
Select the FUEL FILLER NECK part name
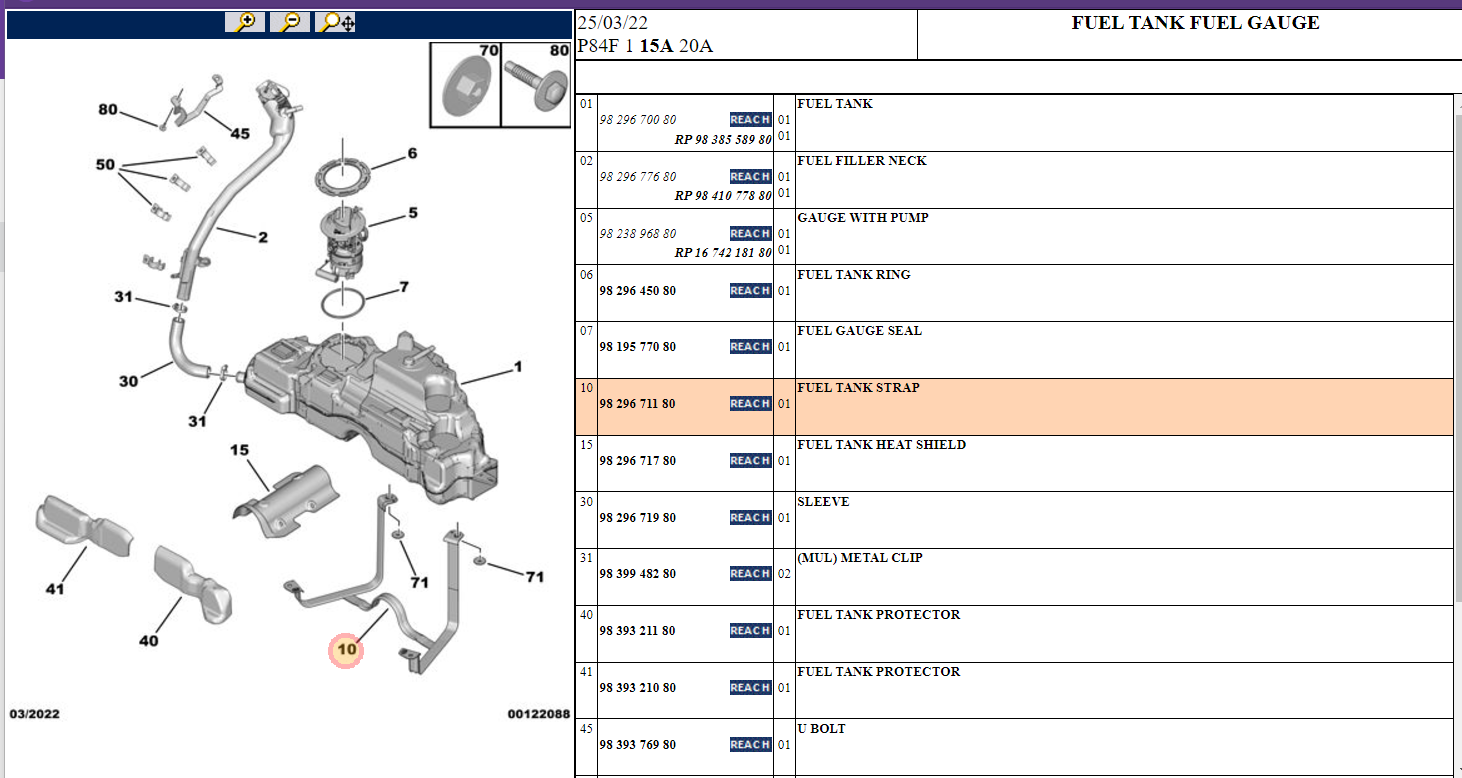point(862,161)
